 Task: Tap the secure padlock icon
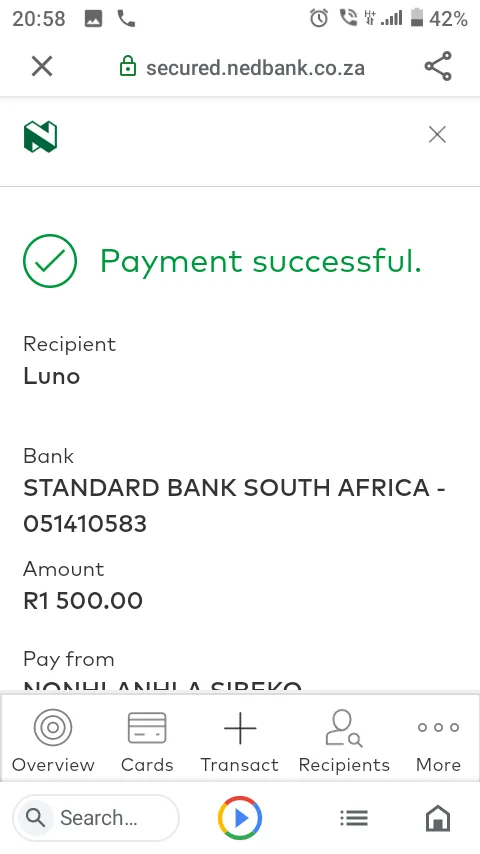[x=127, y=67]
